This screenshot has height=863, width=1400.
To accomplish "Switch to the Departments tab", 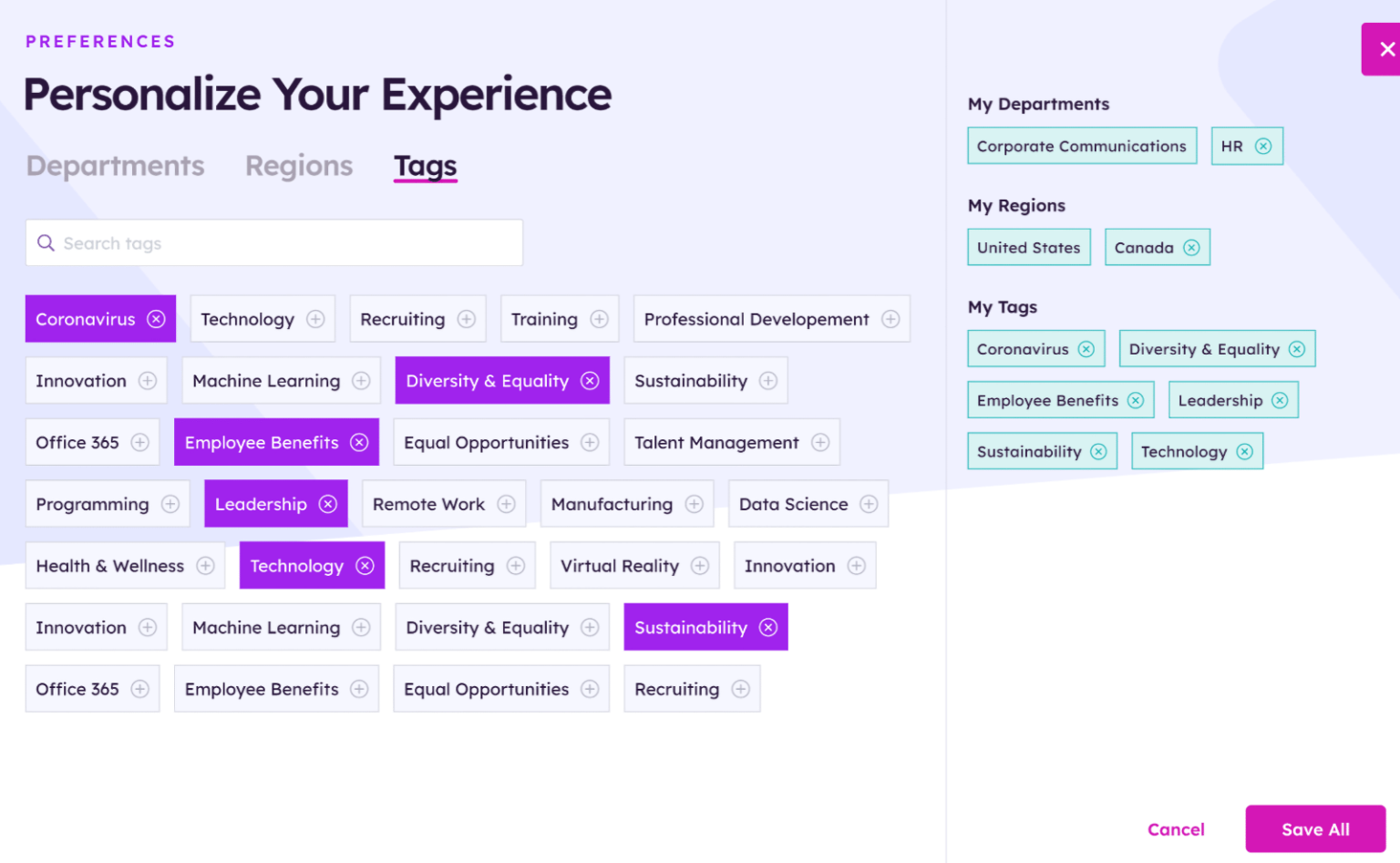I will point(115,166).
